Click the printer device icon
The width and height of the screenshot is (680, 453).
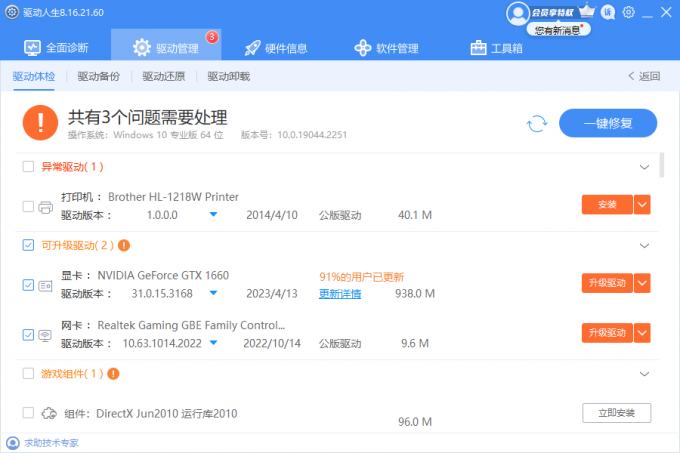(46, 207)
